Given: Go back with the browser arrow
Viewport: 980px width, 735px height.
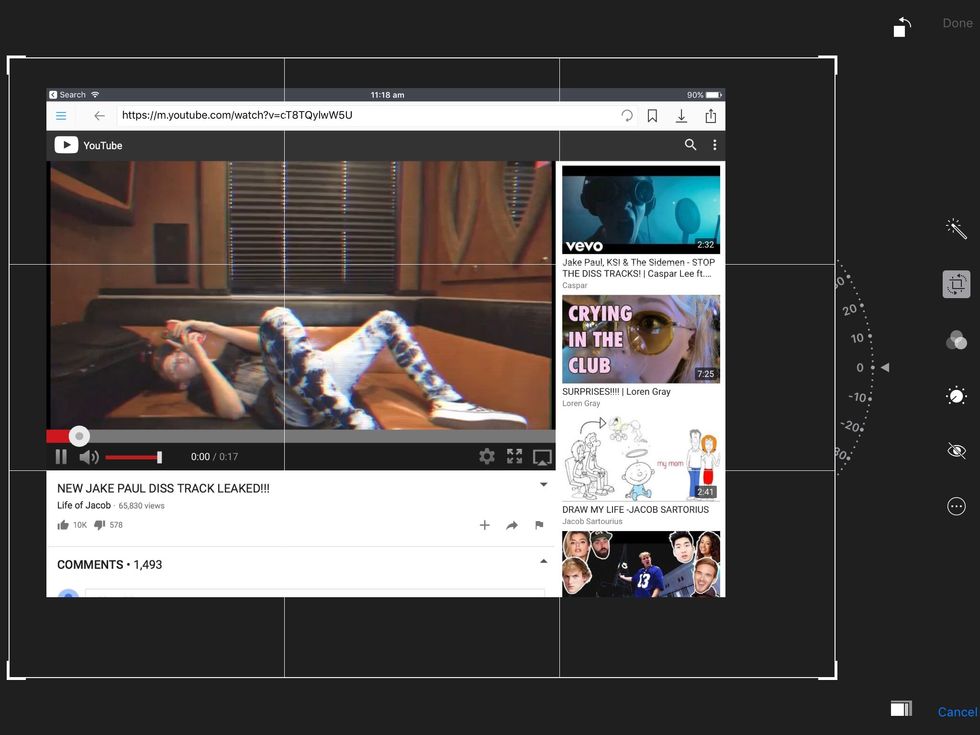Looking at the screenshot, I should (x=99, y=116).
